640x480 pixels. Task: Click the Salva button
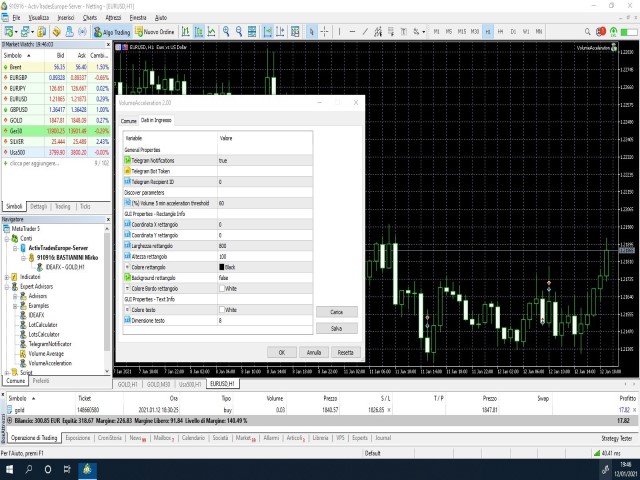click(x=337, y=328)
